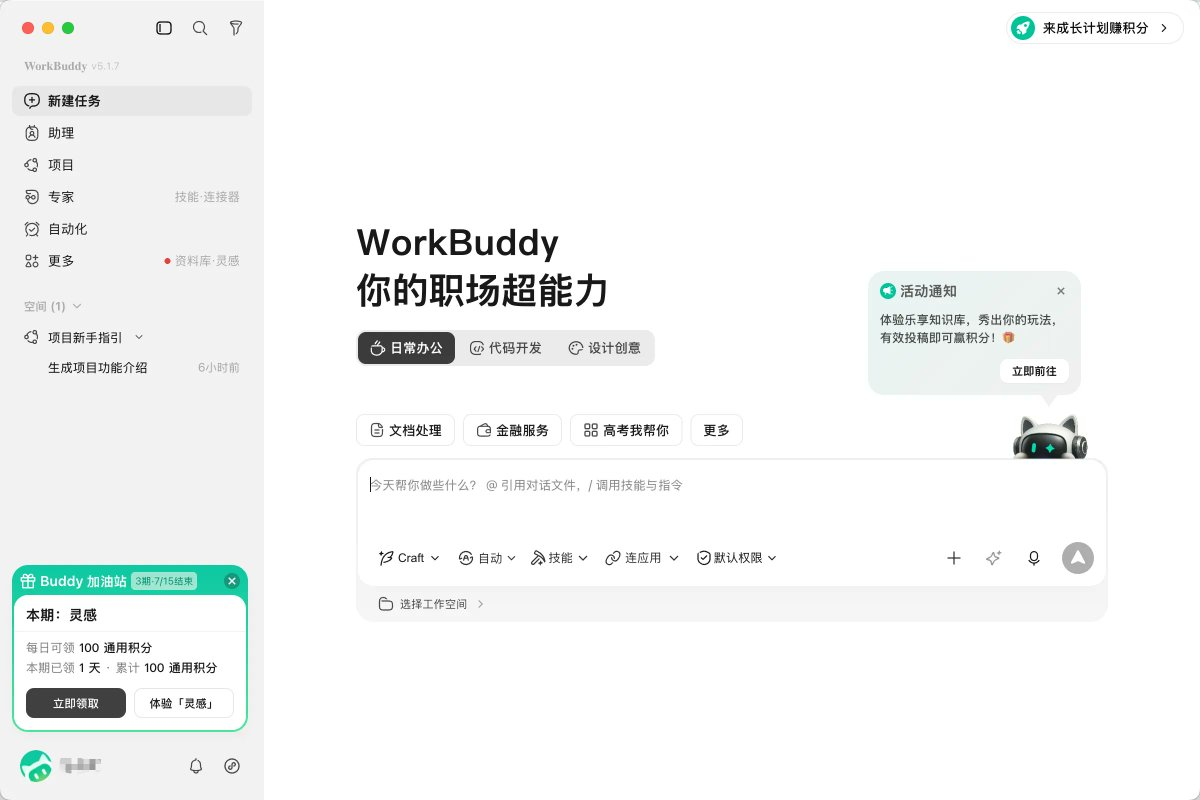Open the 默认权限 dropdown
The image size is (1200, 800).
tap(737, 558)
